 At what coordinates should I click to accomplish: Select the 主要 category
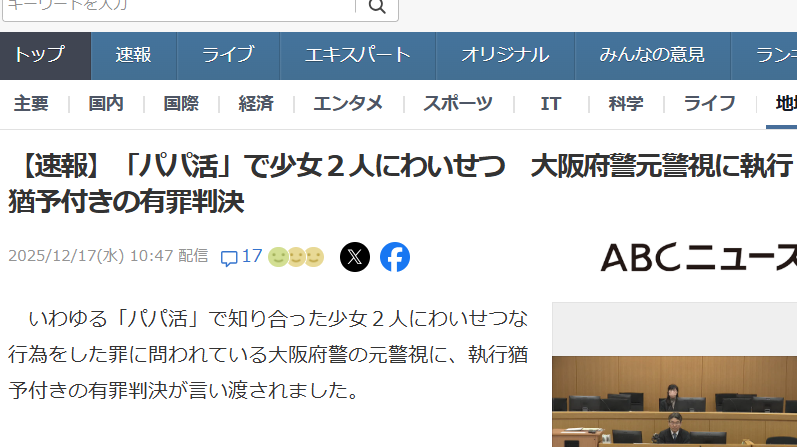(31, 104)
